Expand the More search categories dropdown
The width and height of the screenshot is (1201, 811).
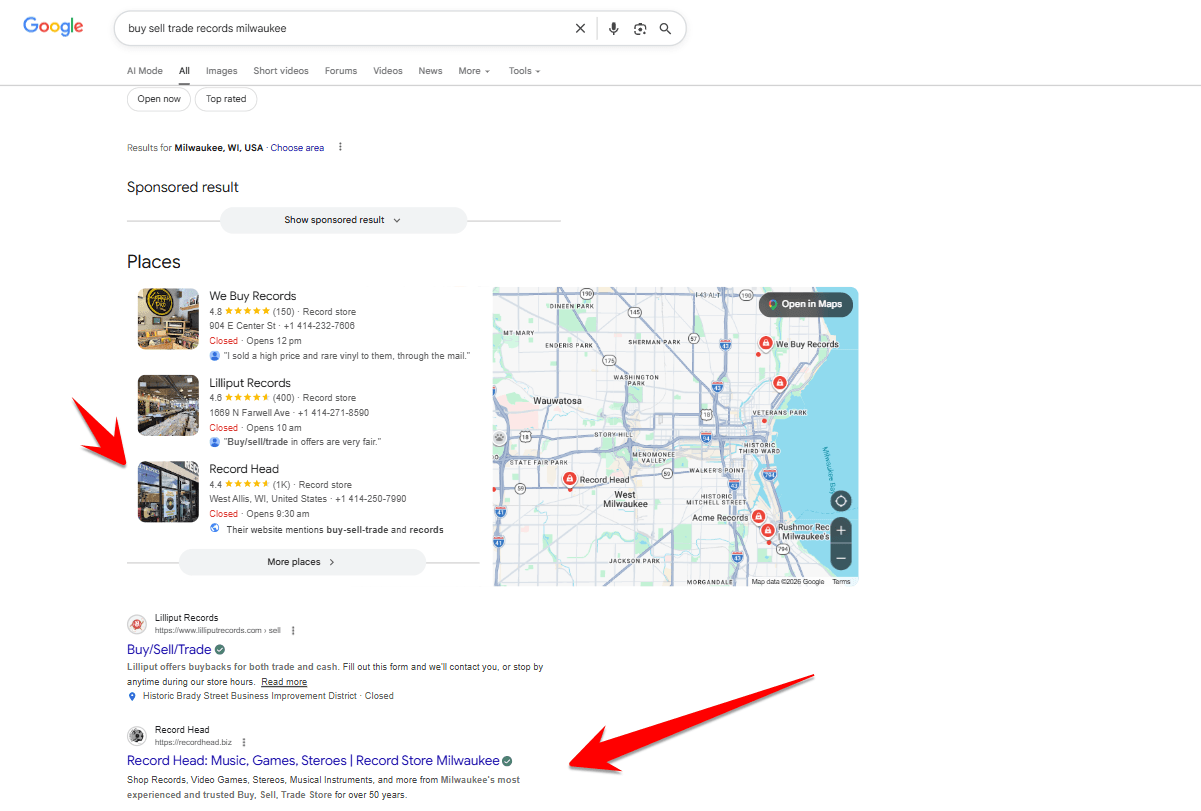[474, 71]
